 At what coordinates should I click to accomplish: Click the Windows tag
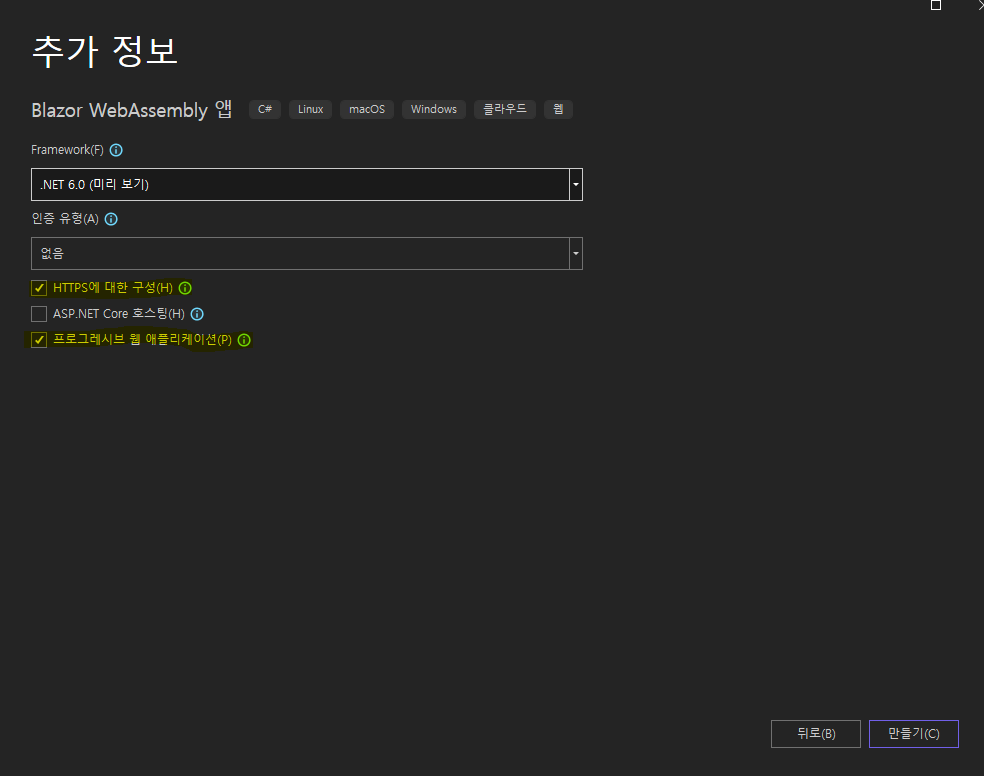[434, 109]
